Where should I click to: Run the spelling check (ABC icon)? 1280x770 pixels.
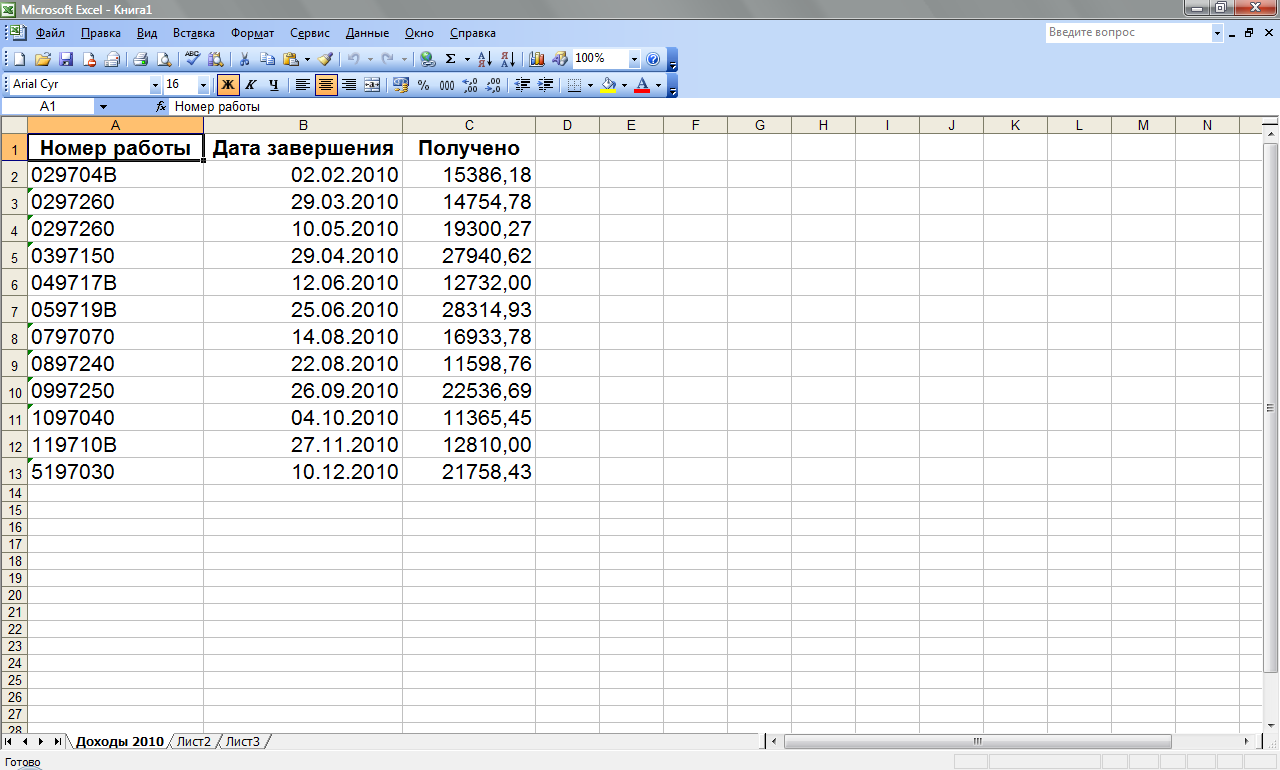click(x=193, y=59)
